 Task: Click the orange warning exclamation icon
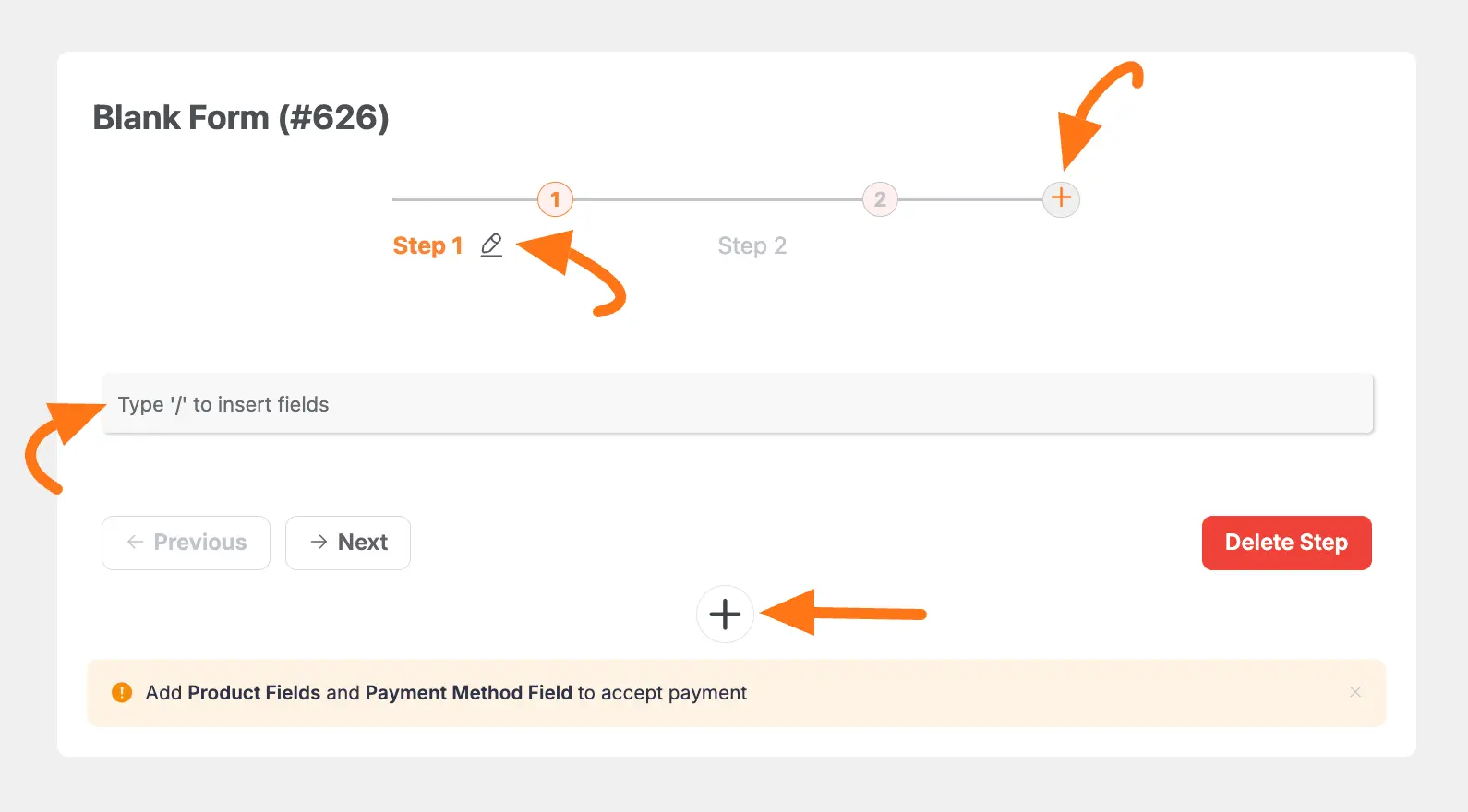122,692
